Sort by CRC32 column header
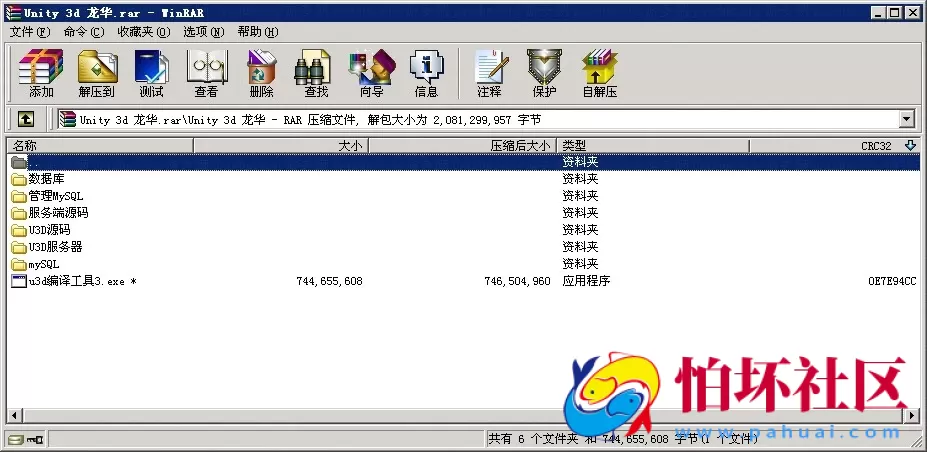927x452 pixels. (835, 145)
